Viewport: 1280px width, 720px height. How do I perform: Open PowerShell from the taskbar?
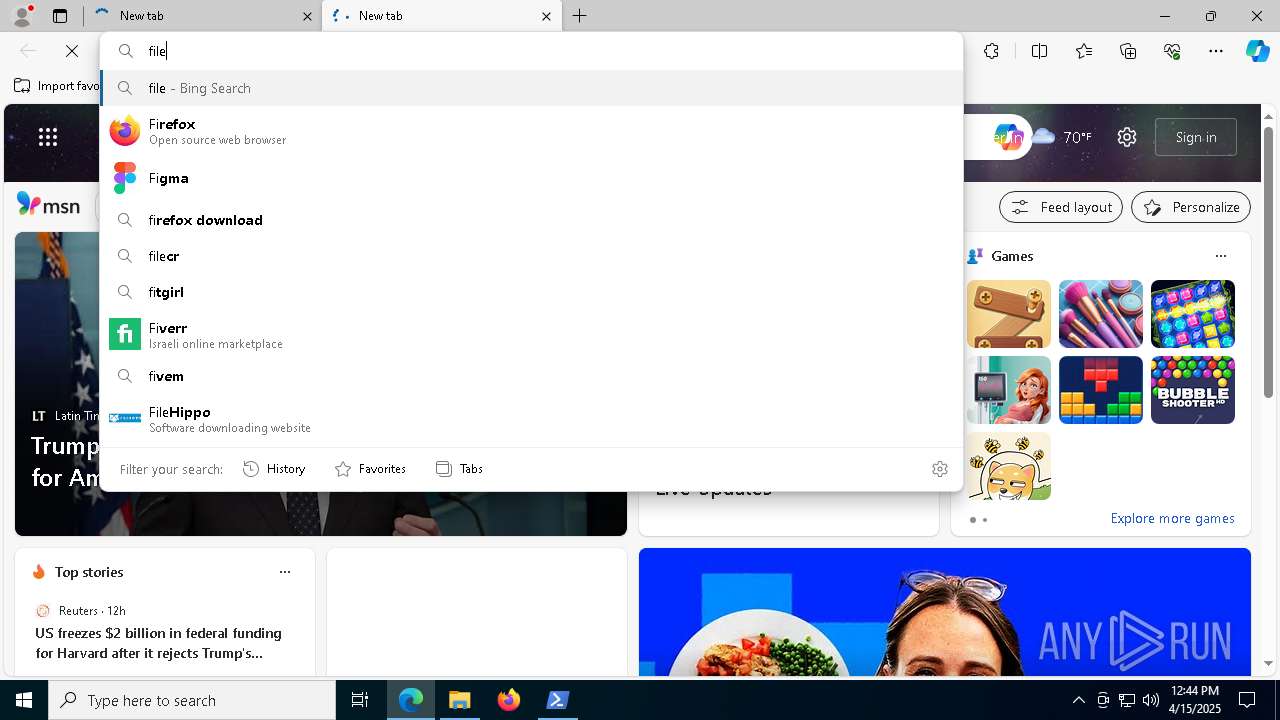click(x=558, y=700)
